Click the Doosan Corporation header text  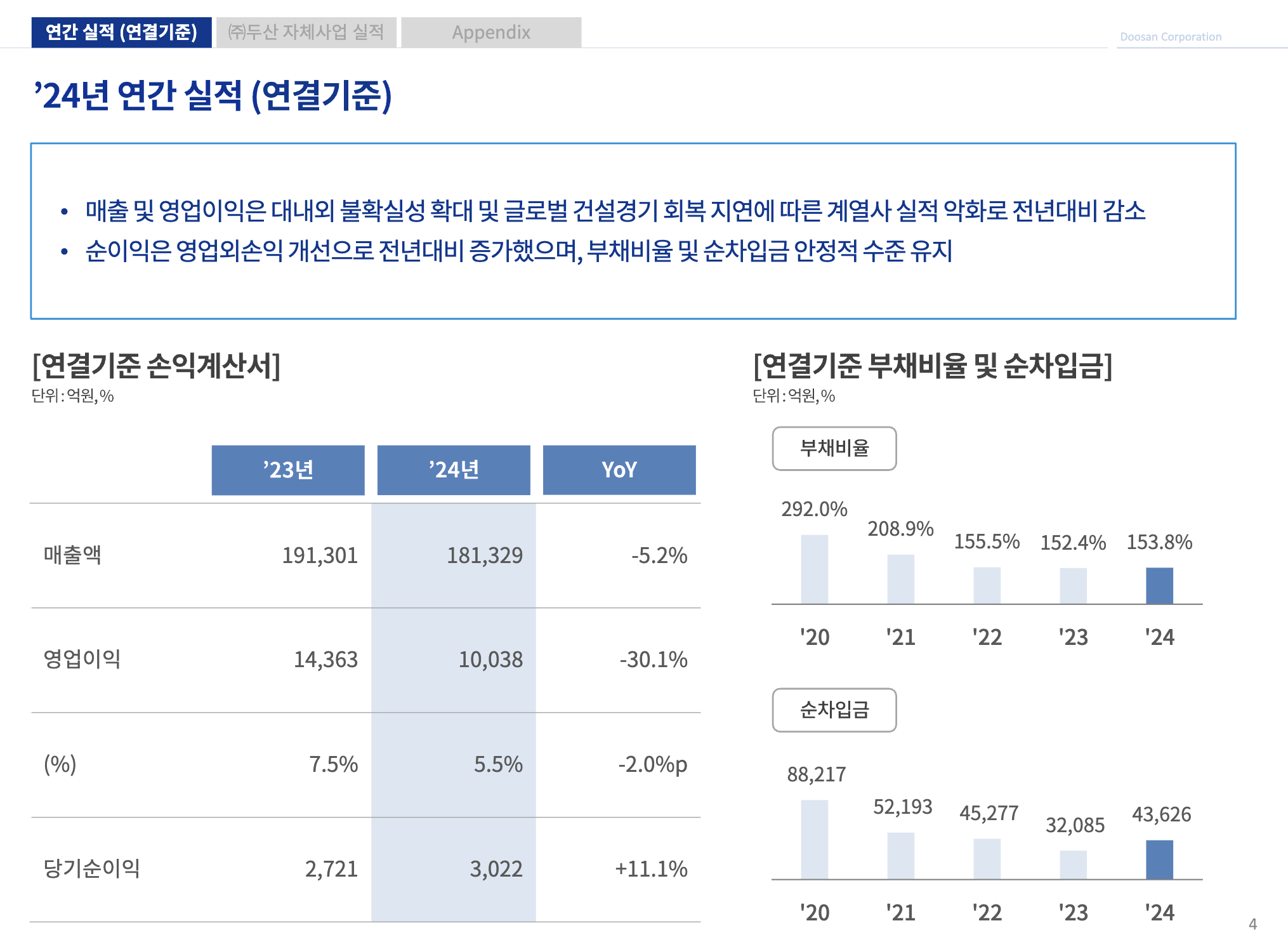[1170, 37]
